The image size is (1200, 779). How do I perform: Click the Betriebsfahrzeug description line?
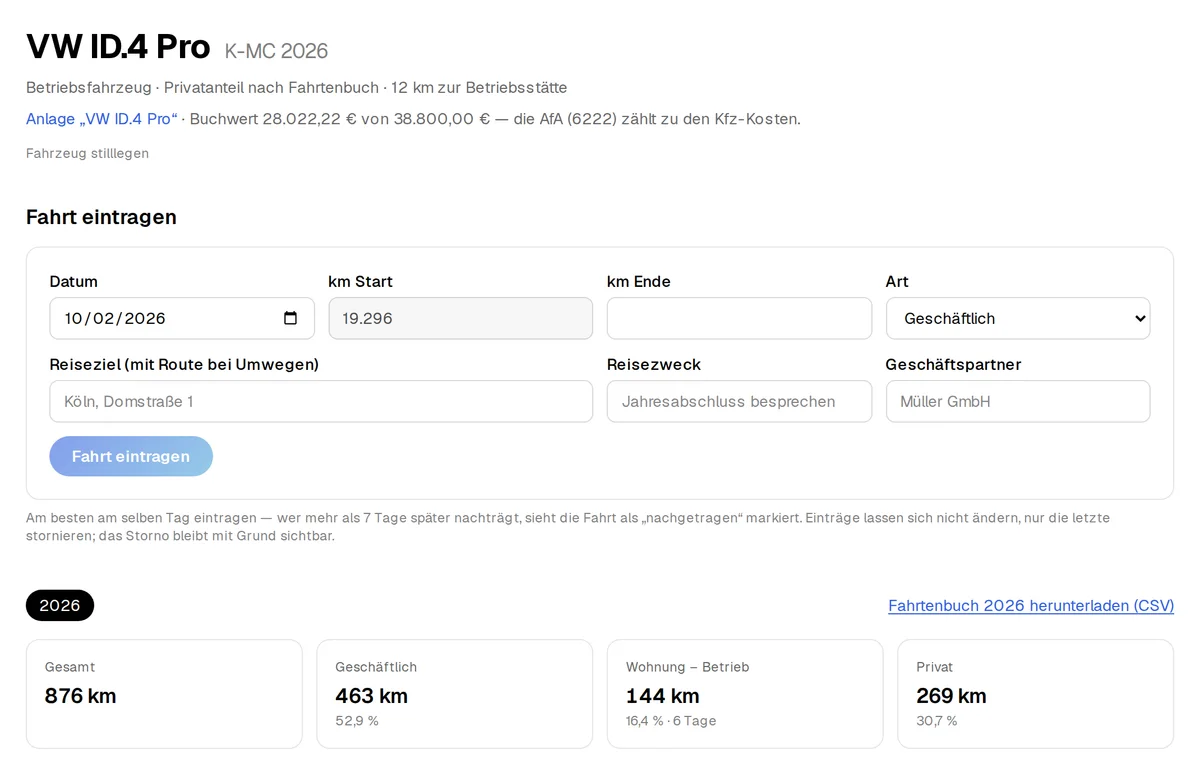(x=297, y=88)
